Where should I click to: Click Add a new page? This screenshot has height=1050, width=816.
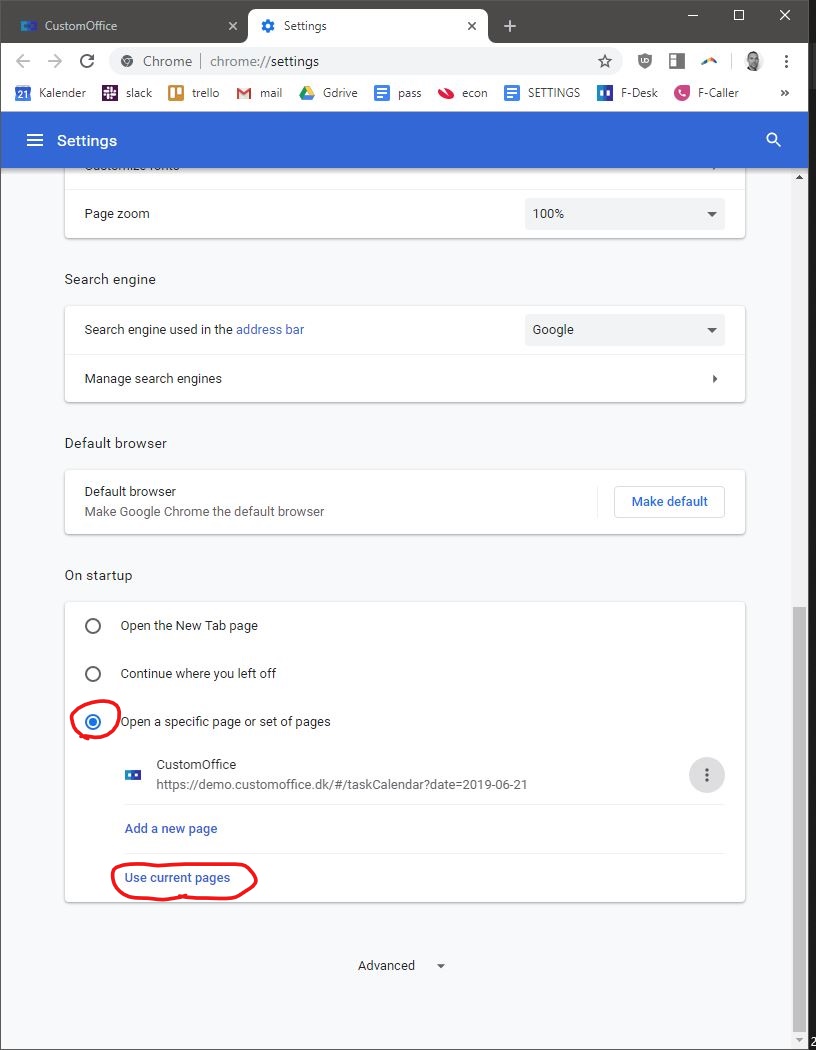coord(171,829)
